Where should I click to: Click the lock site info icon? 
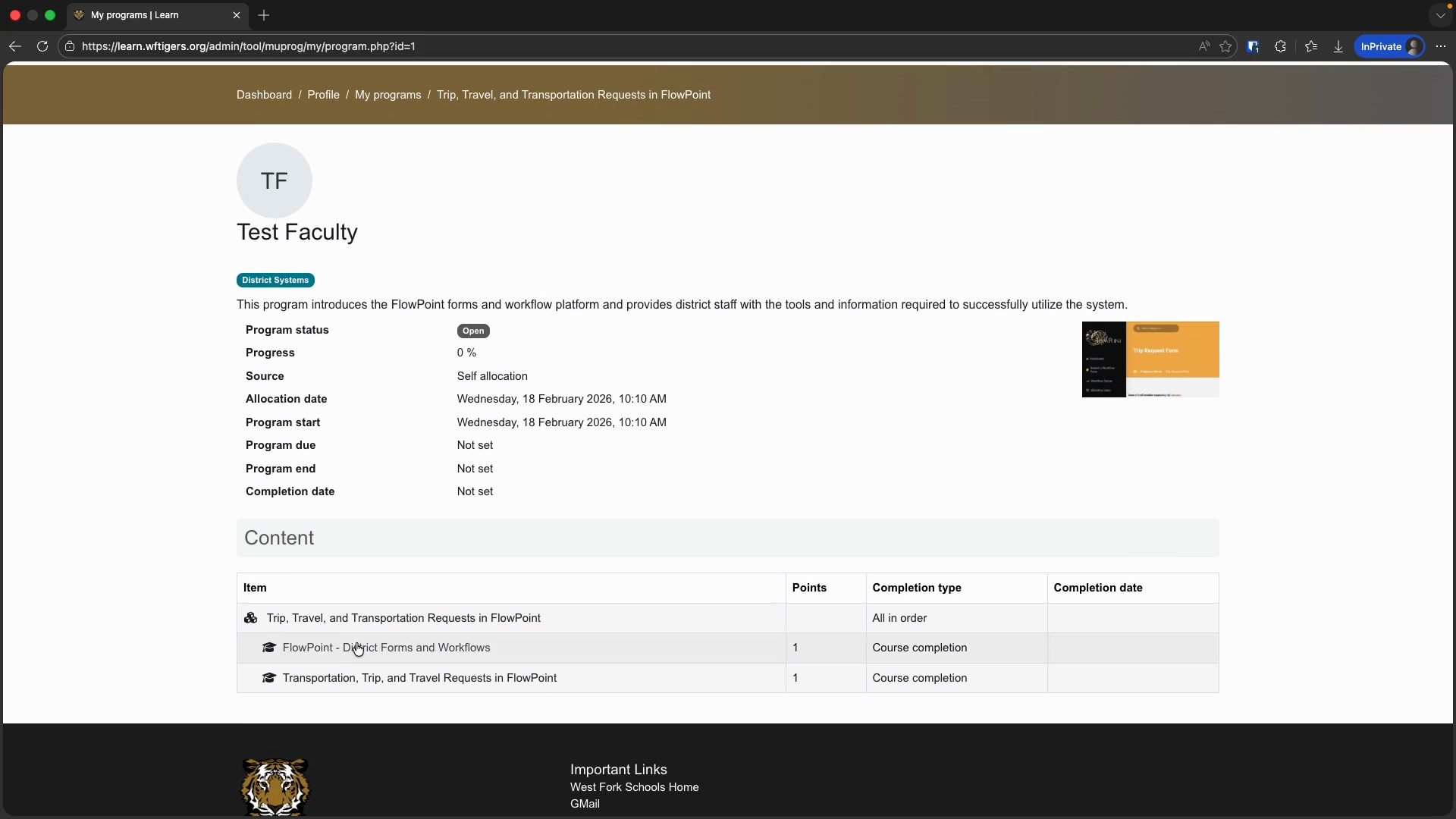click(70, 46)
